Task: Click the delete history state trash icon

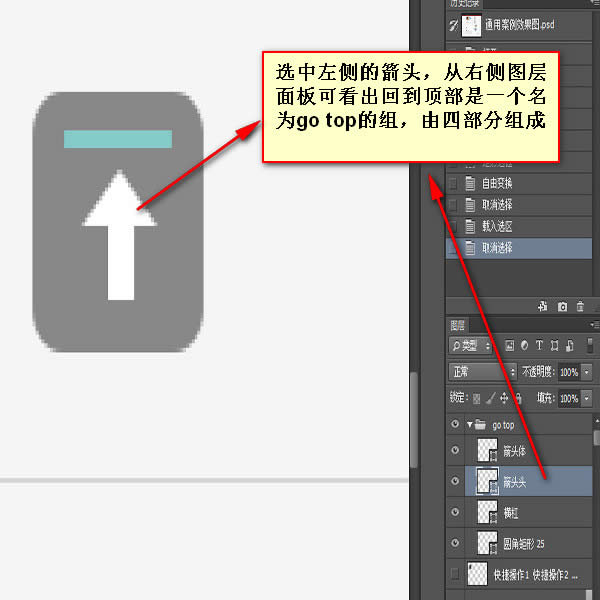Action: coord(580,306)
